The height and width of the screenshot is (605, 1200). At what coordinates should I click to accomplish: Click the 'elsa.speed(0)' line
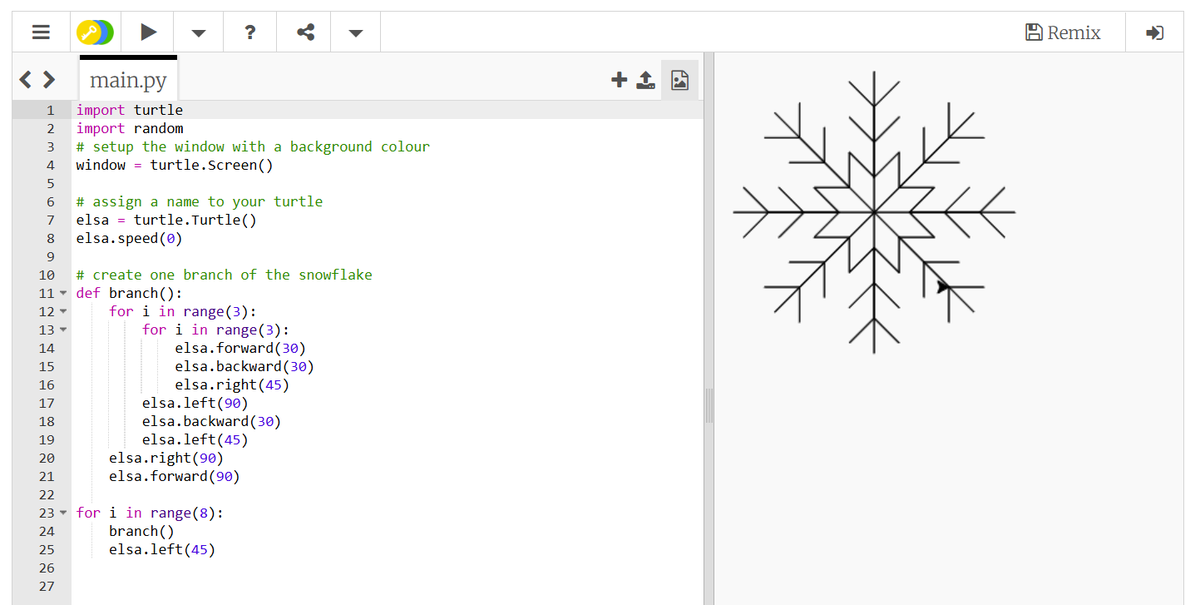click(130, 238)
